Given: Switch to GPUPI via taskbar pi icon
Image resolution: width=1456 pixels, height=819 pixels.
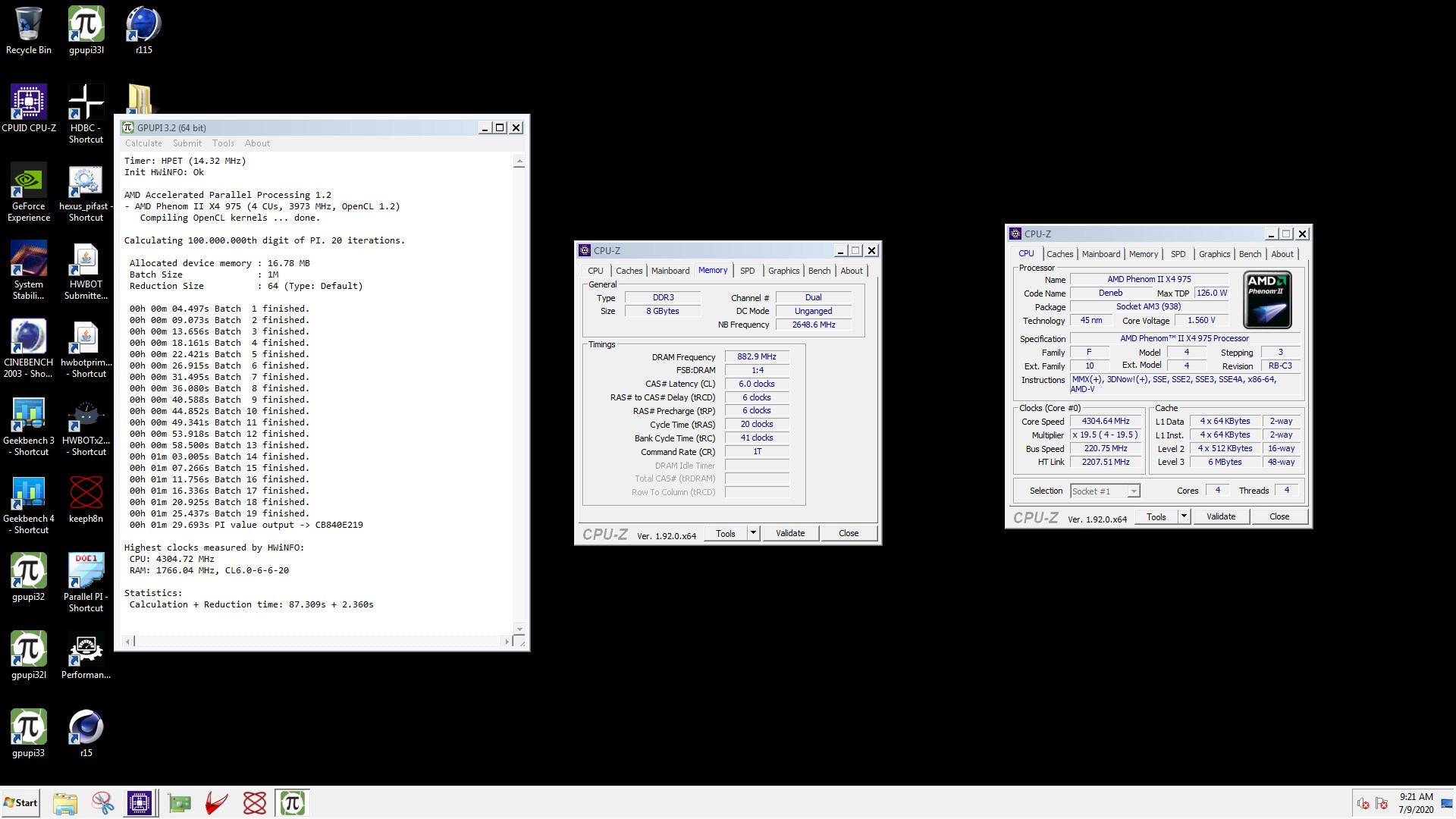Looking at the screenshot, I should (x=292, y=803).
